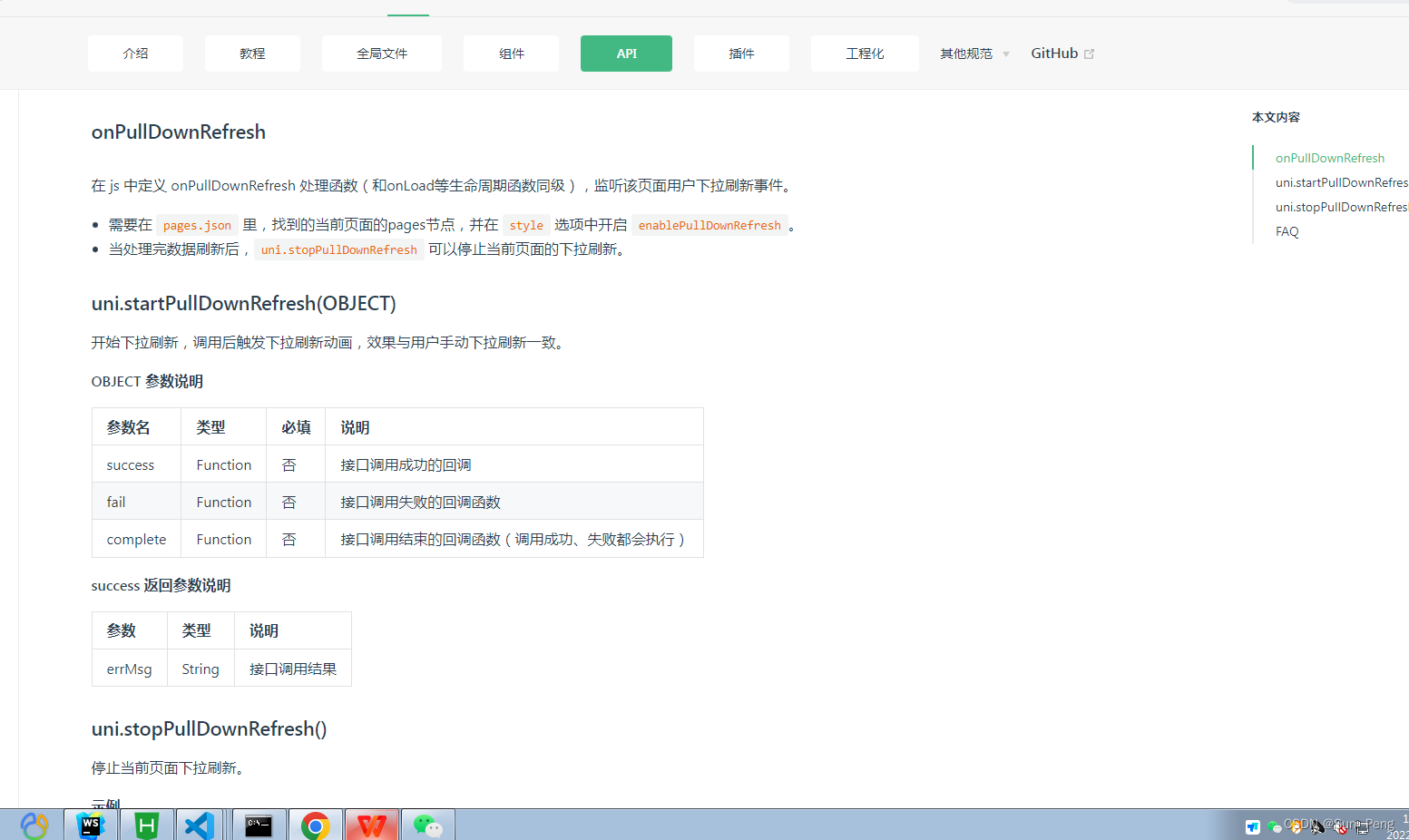Screen dimensions: 1409x840
Task: Open Navicat from the taskbar
Action: click(34, 825)
